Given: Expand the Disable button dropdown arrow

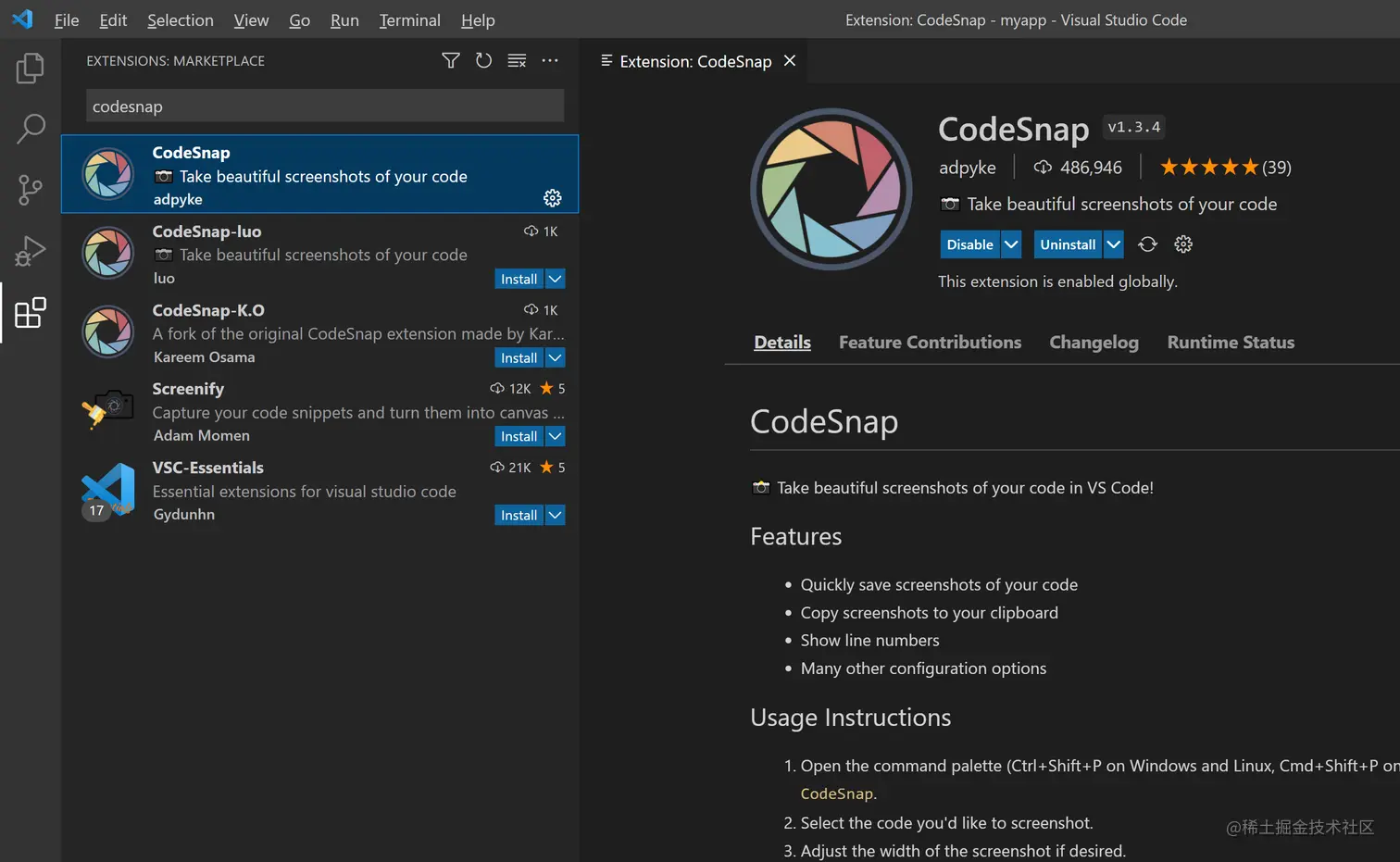Looking at the screenshot, I should pos(1011,244).
